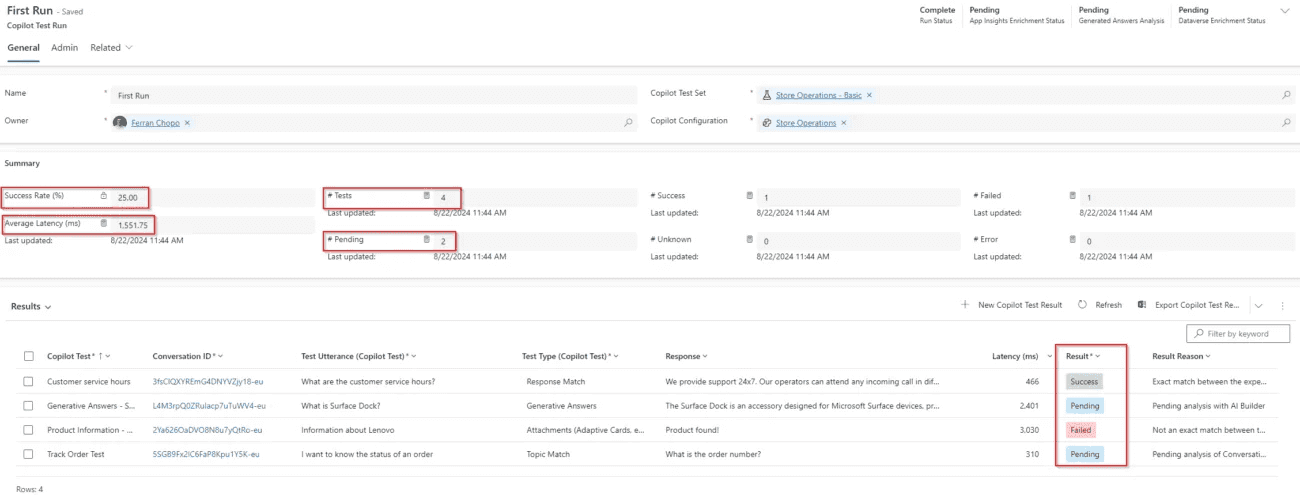This screenshot has height=495, width=1300.
Task: Click the rollup icon next to # Error
Action: click(x=1072, y=240)
